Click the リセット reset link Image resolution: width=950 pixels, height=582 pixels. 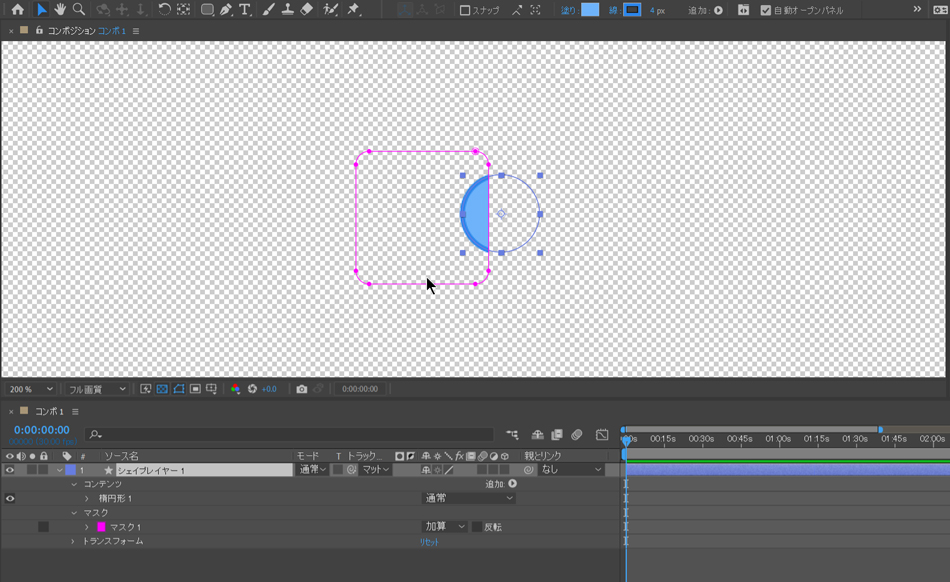point(429,541)
